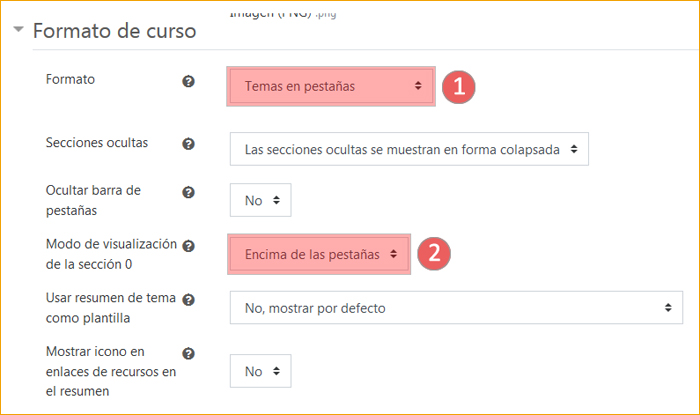
Task: Show help for Mostrar icono en enlaces
Action: tap(188, 353)
